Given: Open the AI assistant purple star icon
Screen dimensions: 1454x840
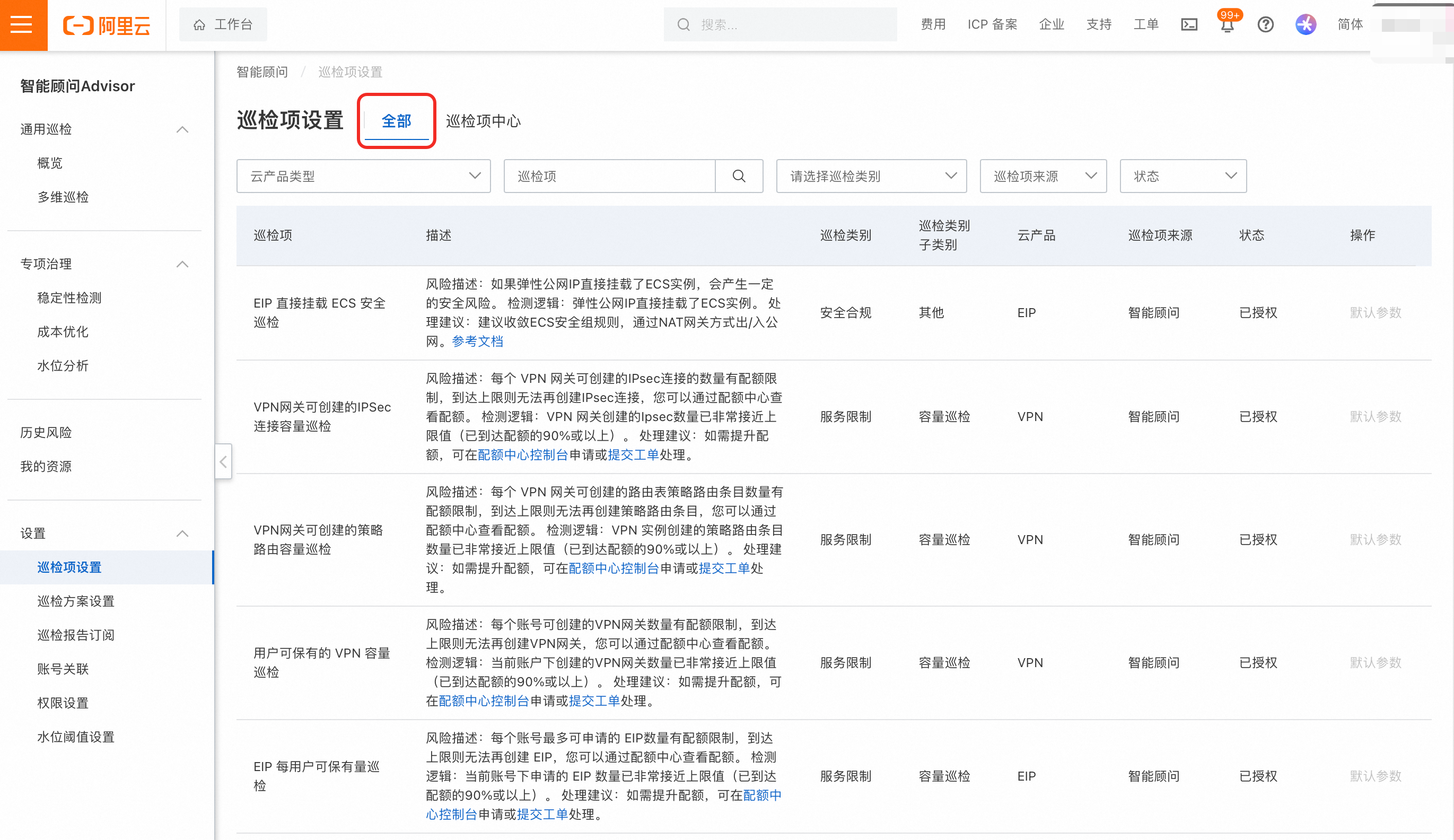Looking at the screenshot, I should (1306, 25).
